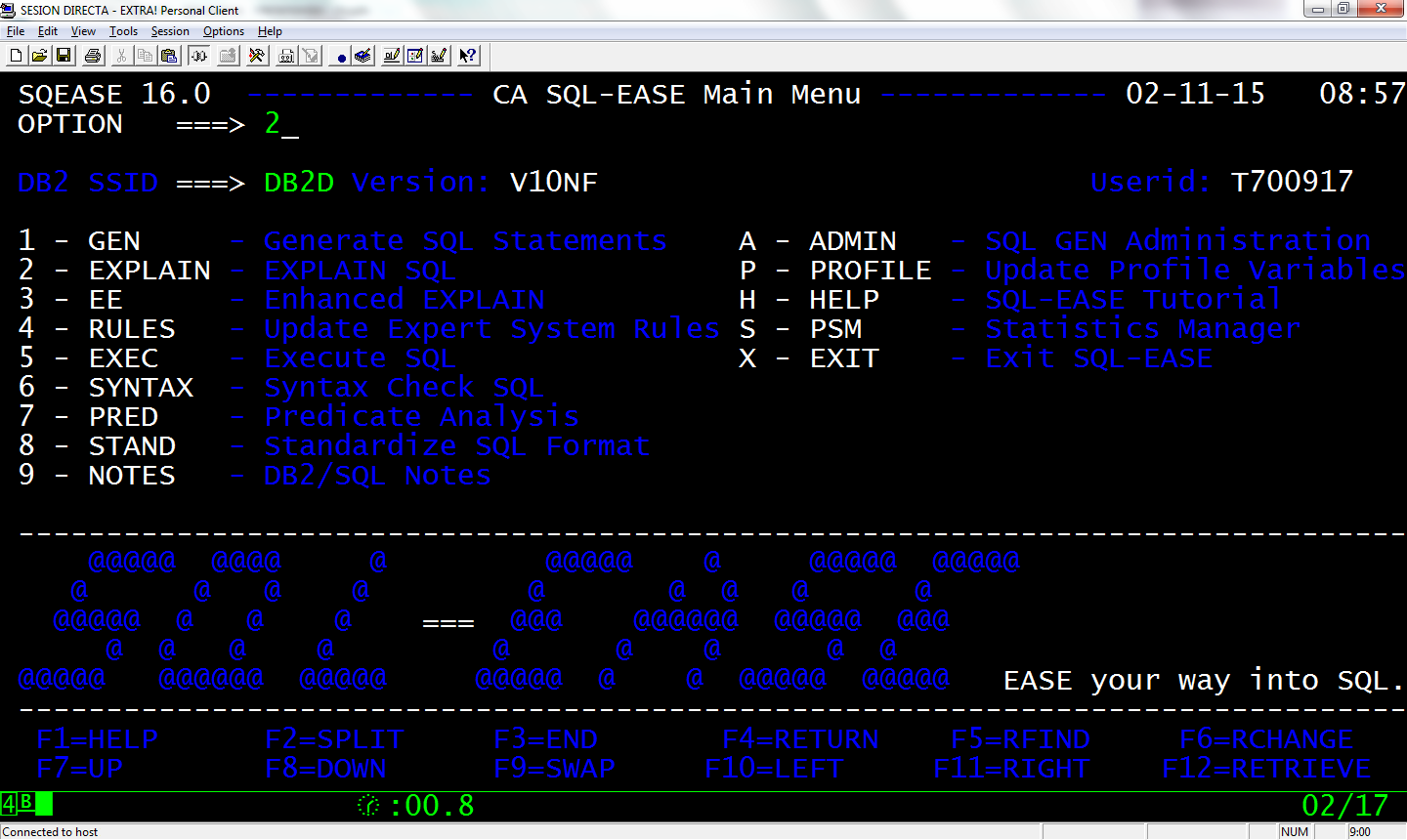Click the Copy toolbar icon
The height and width of the screenshot is (840, 1407).
tap(145, 56)
